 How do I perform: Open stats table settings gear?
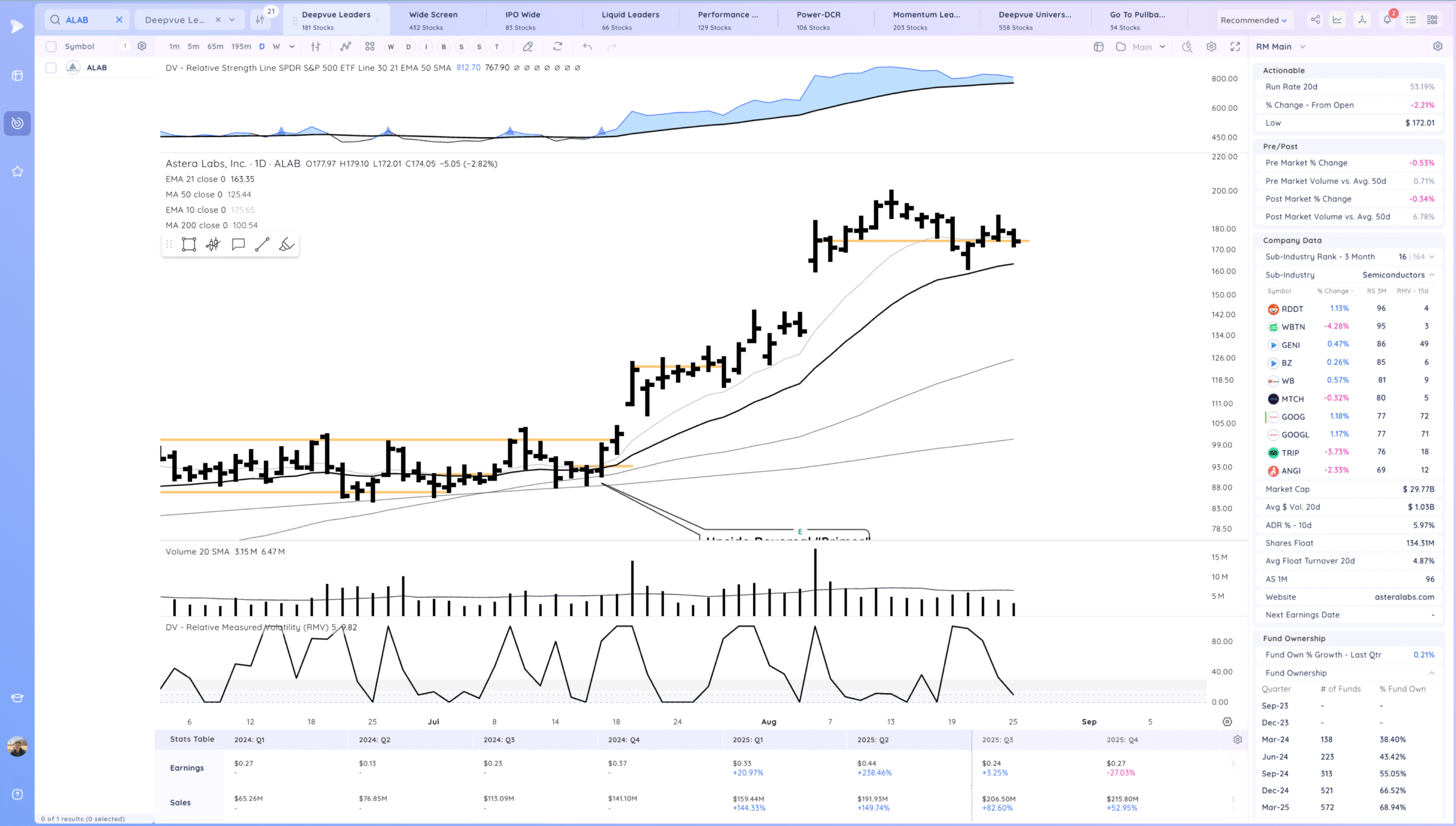[x=1238, y=740]
